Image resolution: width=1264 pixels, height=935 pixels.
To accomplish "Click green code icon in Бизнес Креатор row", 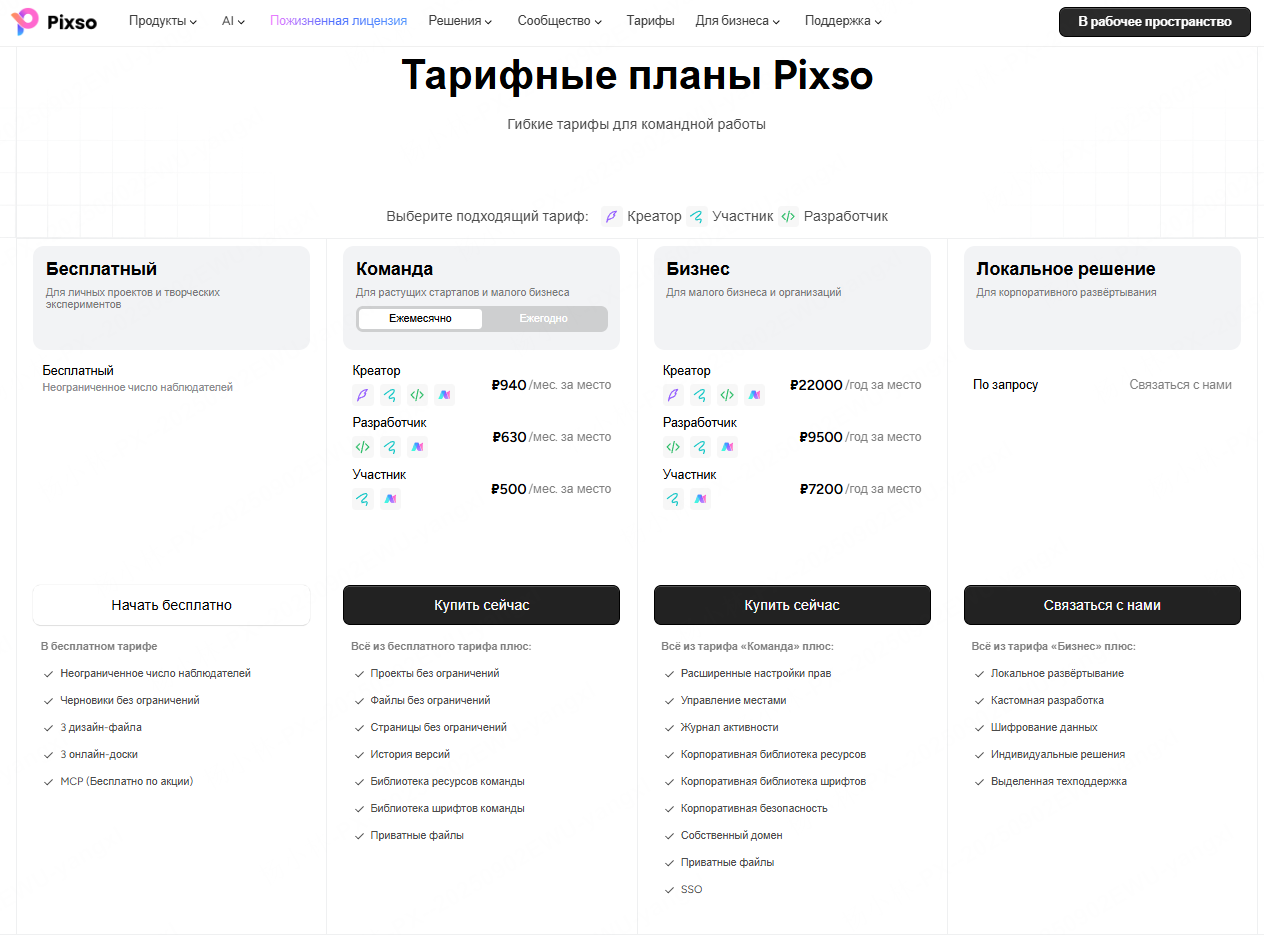I will [x=727, y=394].
